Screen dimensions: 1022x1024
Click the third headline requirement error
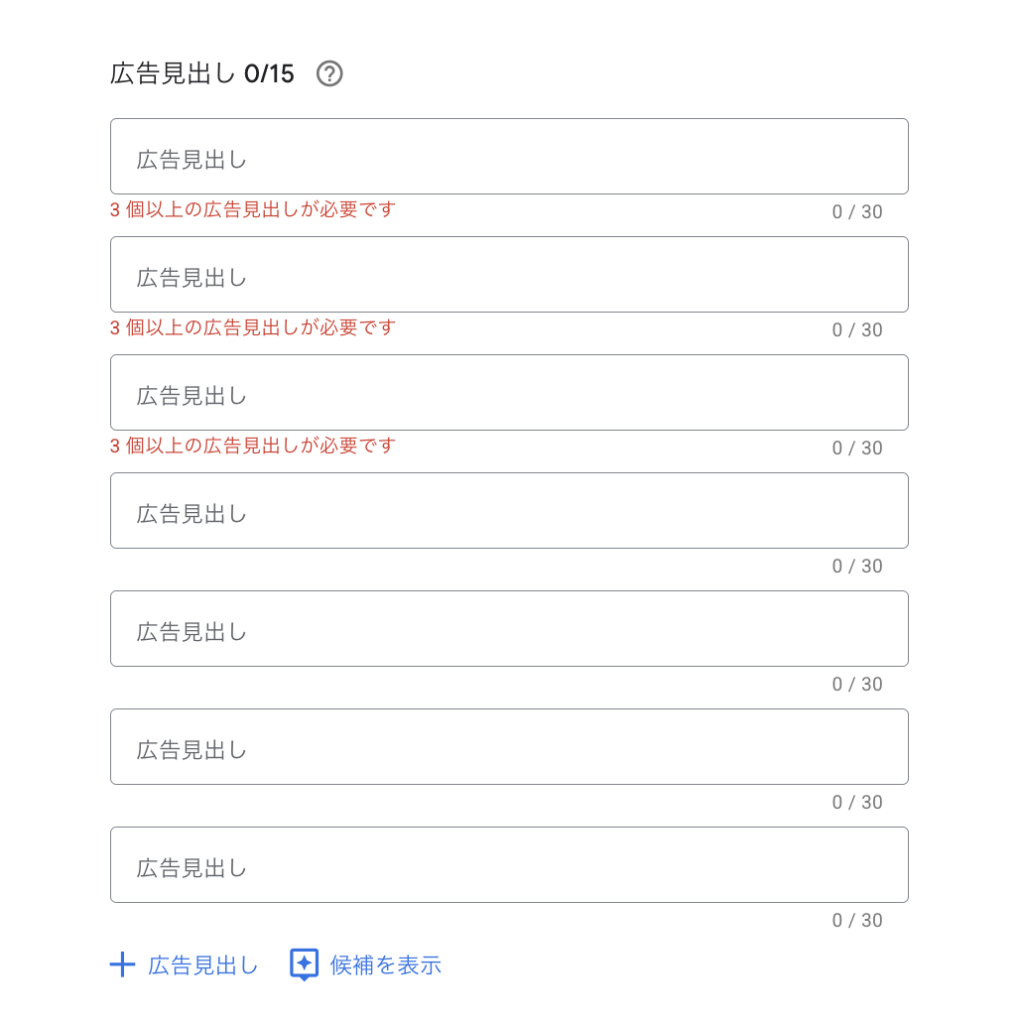(x=252, y=446)
